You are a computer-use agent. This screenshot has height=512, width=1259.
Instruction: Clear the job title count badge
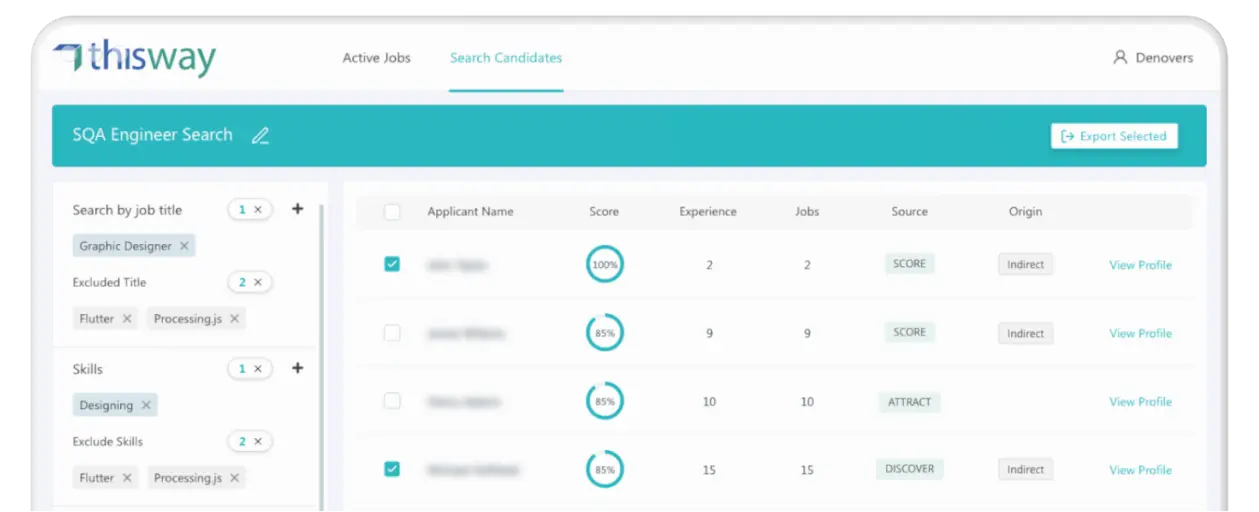[x=258, y=210]
